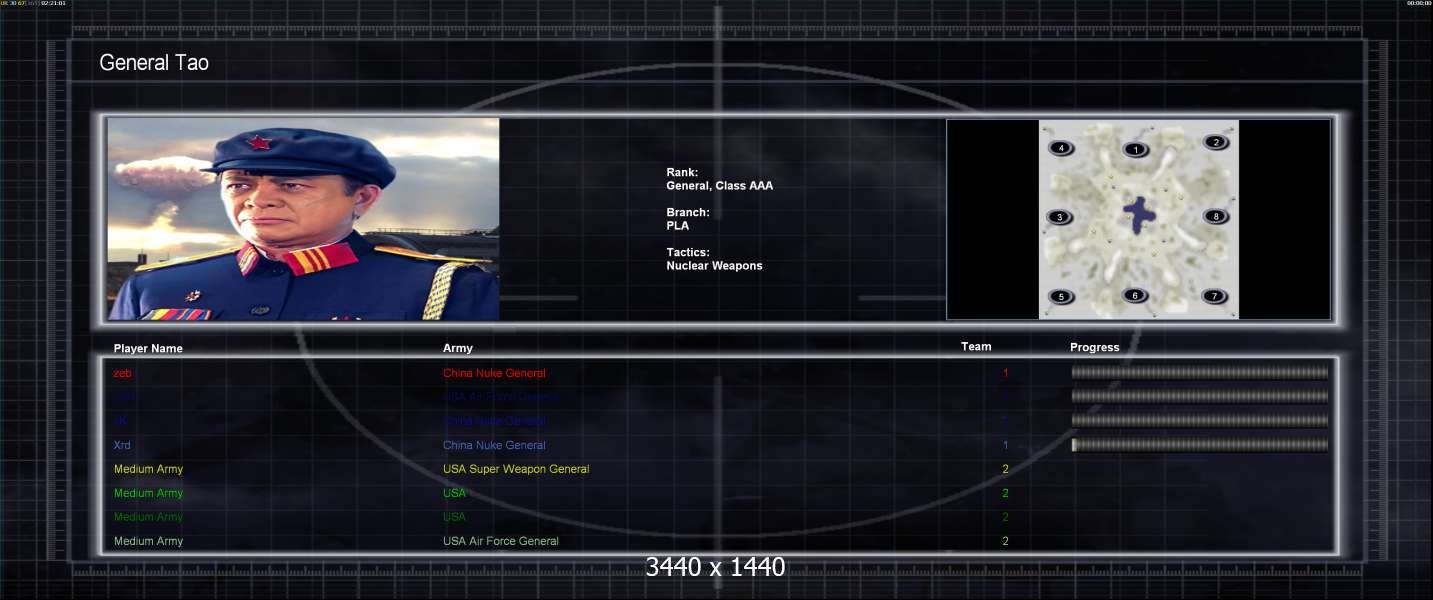This screenshot has height=600, width=1433.
Task: Select start position 8 on the map
Action: (x=1215, y=216)
